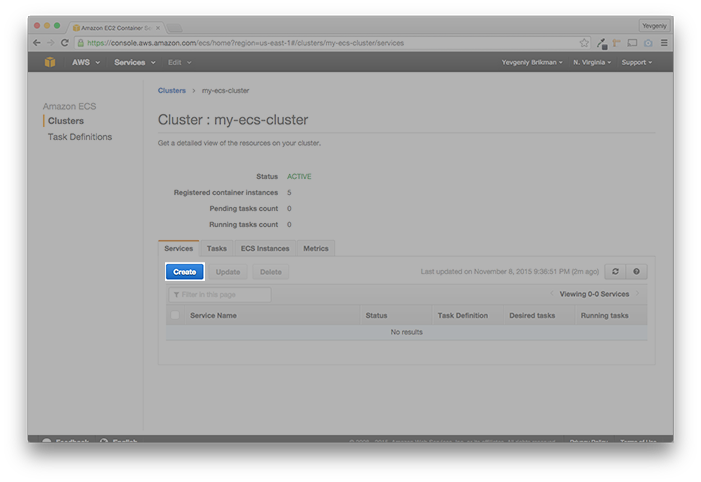Open the help question mark icon
701x482 pixels.
[637, 271]
